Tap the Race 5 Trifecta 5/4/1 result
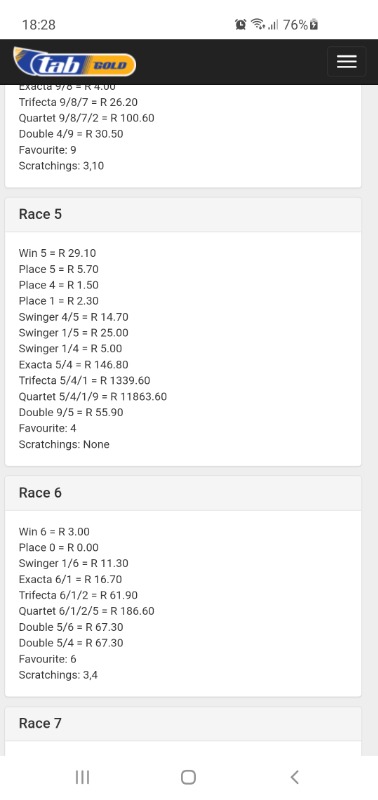Image resolution: width=378 pixels, height=800 pixels. coord(85,381)
